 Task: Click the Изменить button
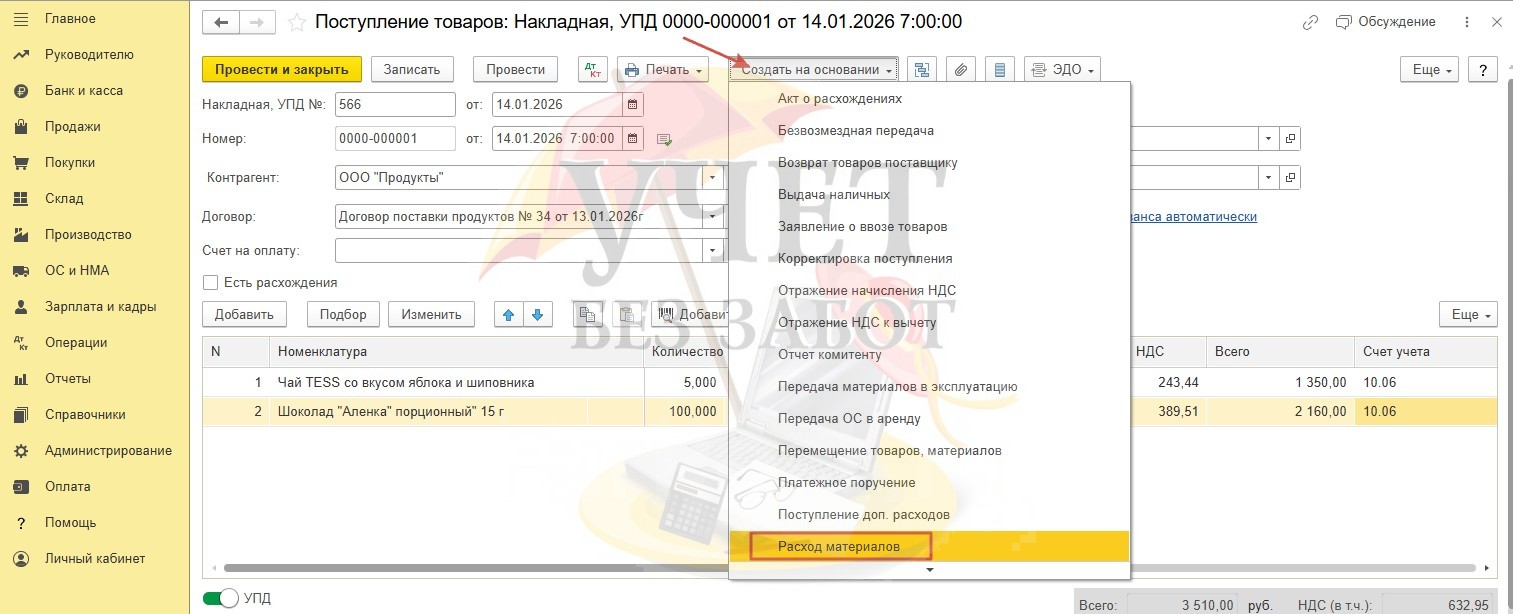[431, 314]
